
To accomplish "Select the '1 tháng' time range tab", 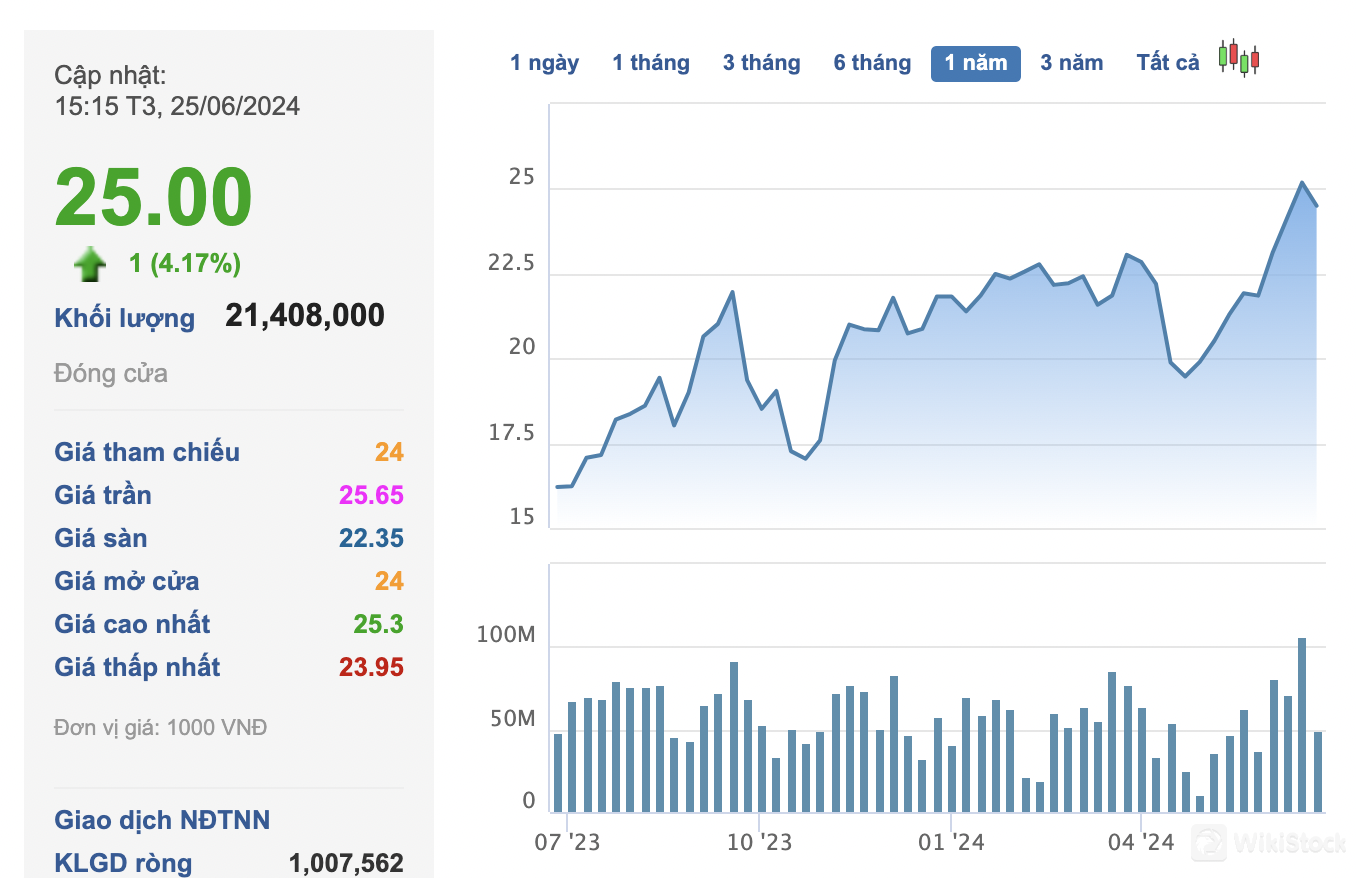I will click(x=651, y=63).
